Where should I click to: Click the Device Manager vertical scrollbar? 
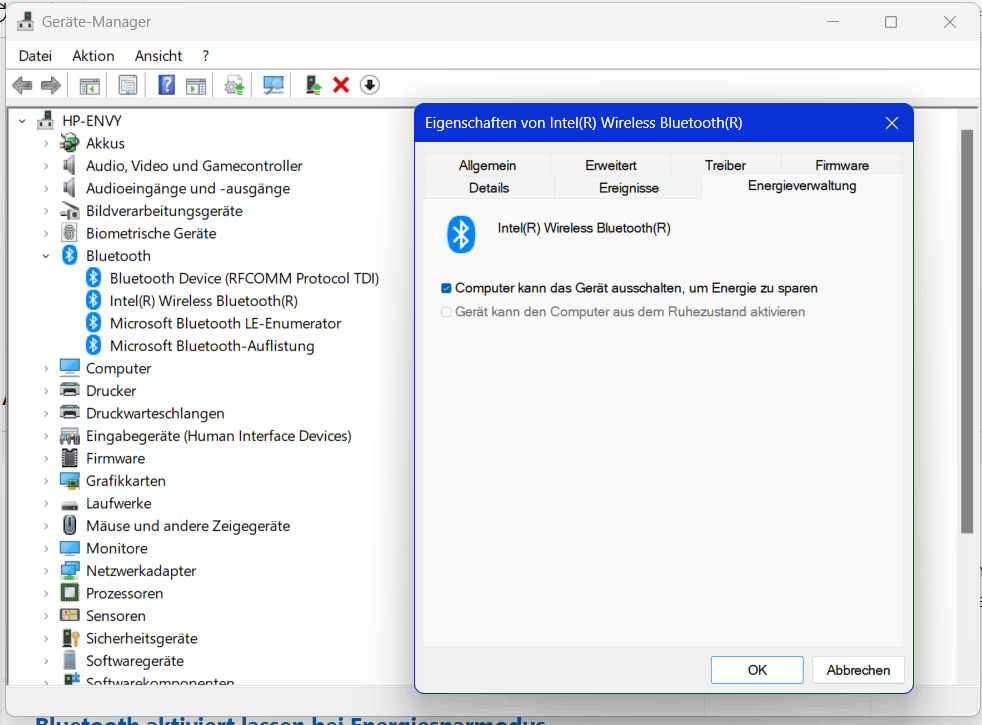tap(967, 332)
